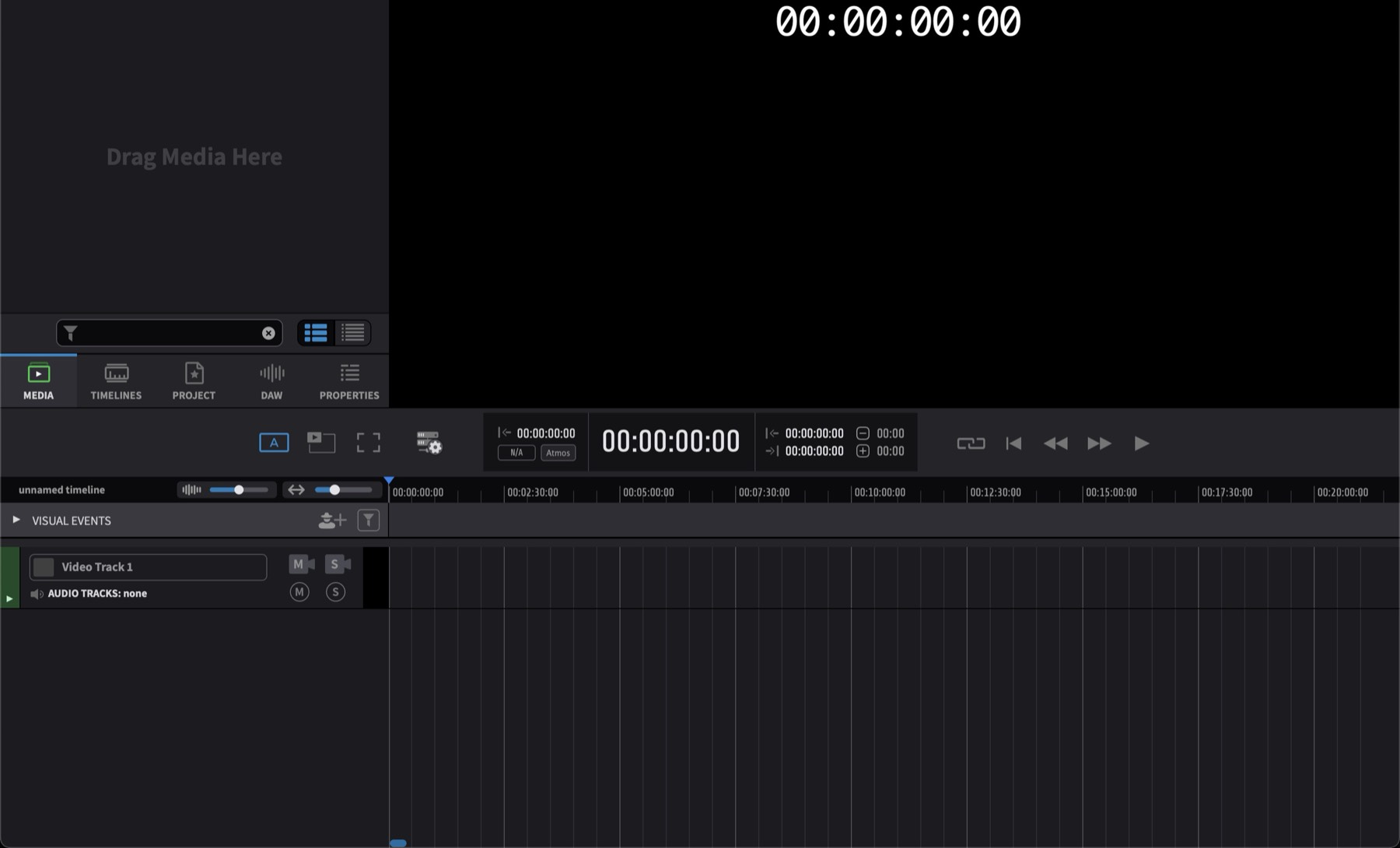The height and width of the screenshot is (848, 1400).
Task: Start playback with the play button
Action: tap(1142, 443)
